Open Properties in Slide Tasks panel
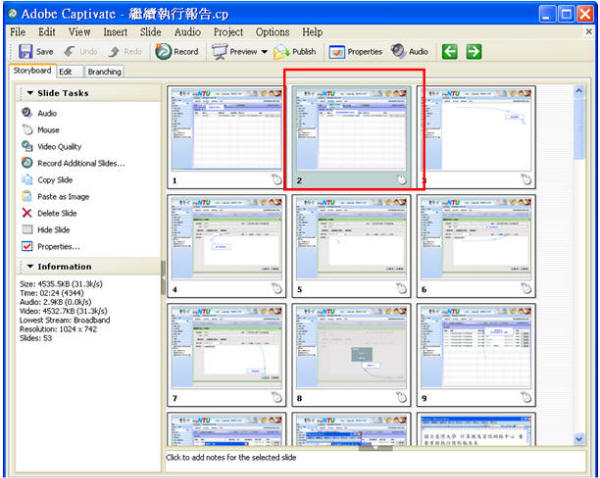 click(x=51, y=246)
